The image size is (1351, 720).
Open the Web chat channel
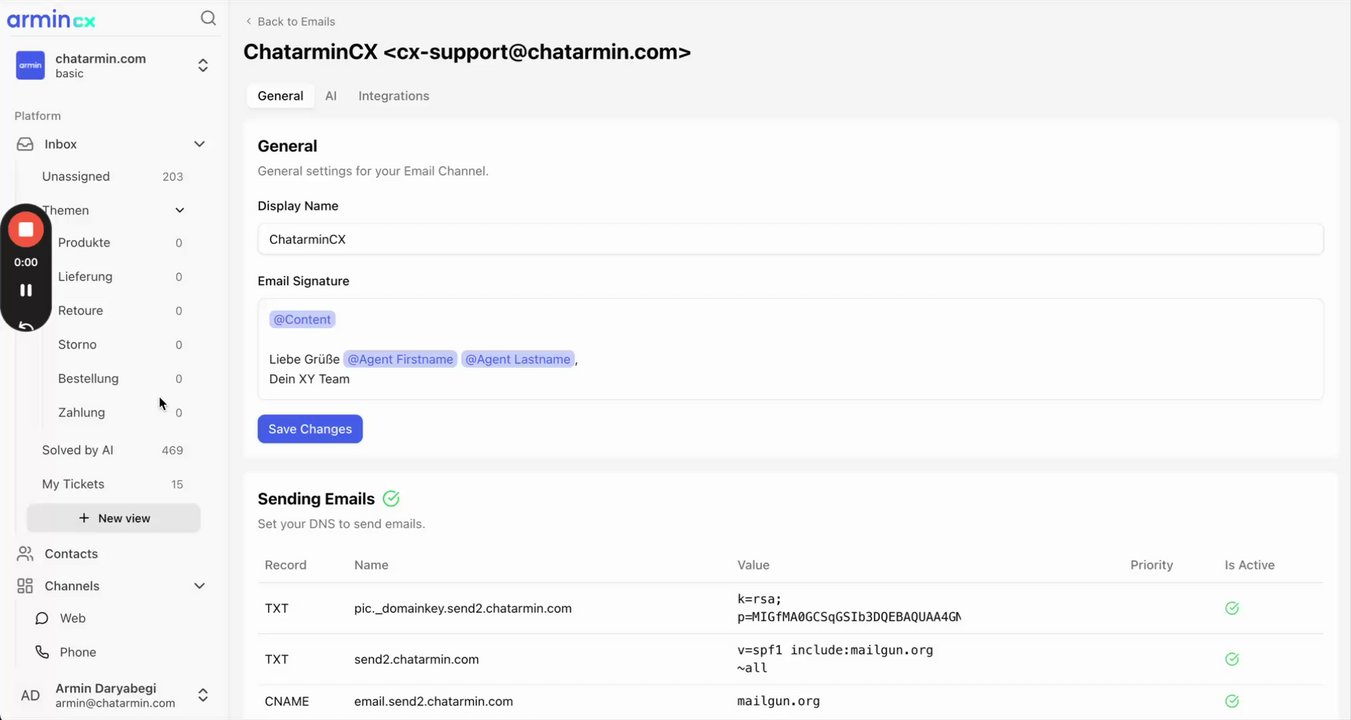coord(72,618)
